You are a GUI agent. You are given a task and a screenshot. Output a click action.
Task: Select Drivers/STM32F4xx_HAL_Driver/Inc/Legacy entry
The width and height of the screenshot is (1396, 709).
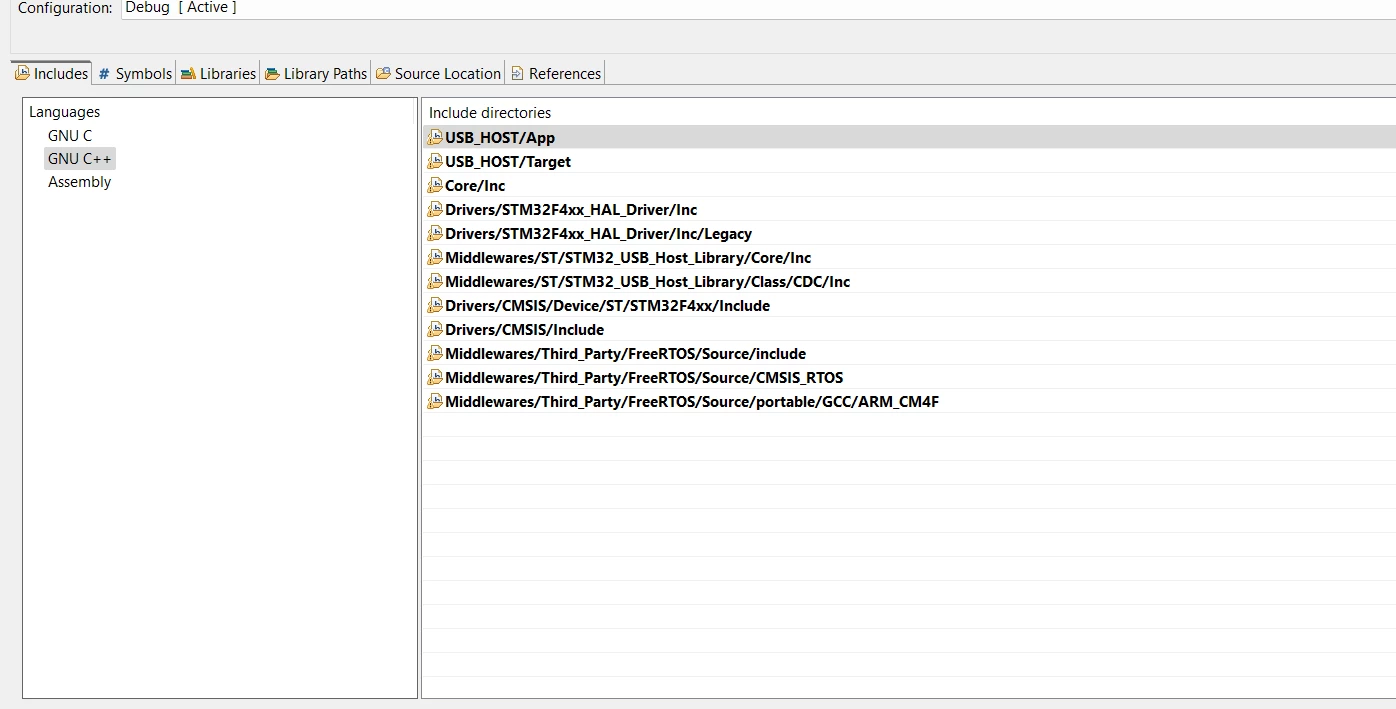pyautogui.click(x=909, y=233)
